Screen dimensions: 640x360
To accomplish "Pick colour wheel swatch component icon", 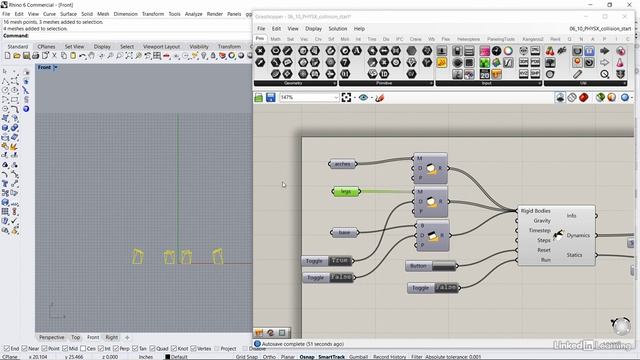I will [x=508, y=51].
